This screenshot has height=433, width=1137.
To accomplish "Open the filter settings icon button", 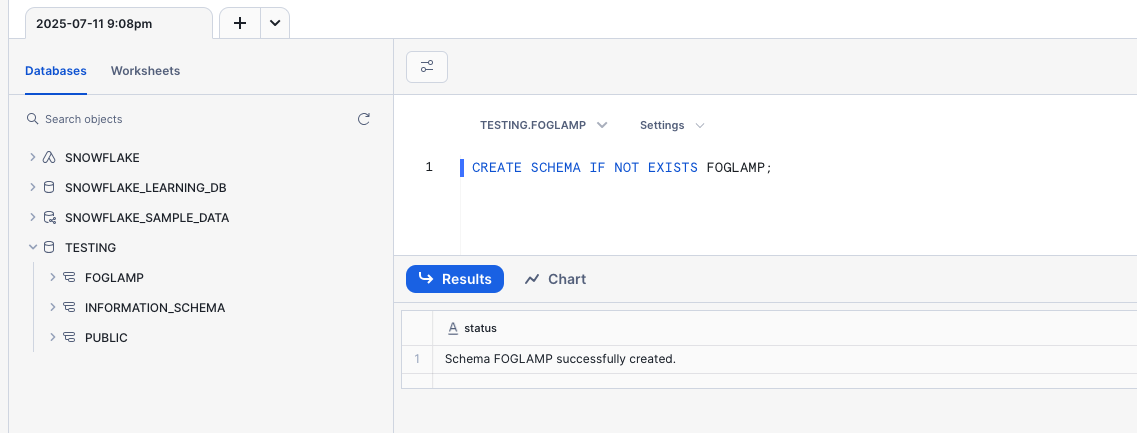I will coord(427,67).
